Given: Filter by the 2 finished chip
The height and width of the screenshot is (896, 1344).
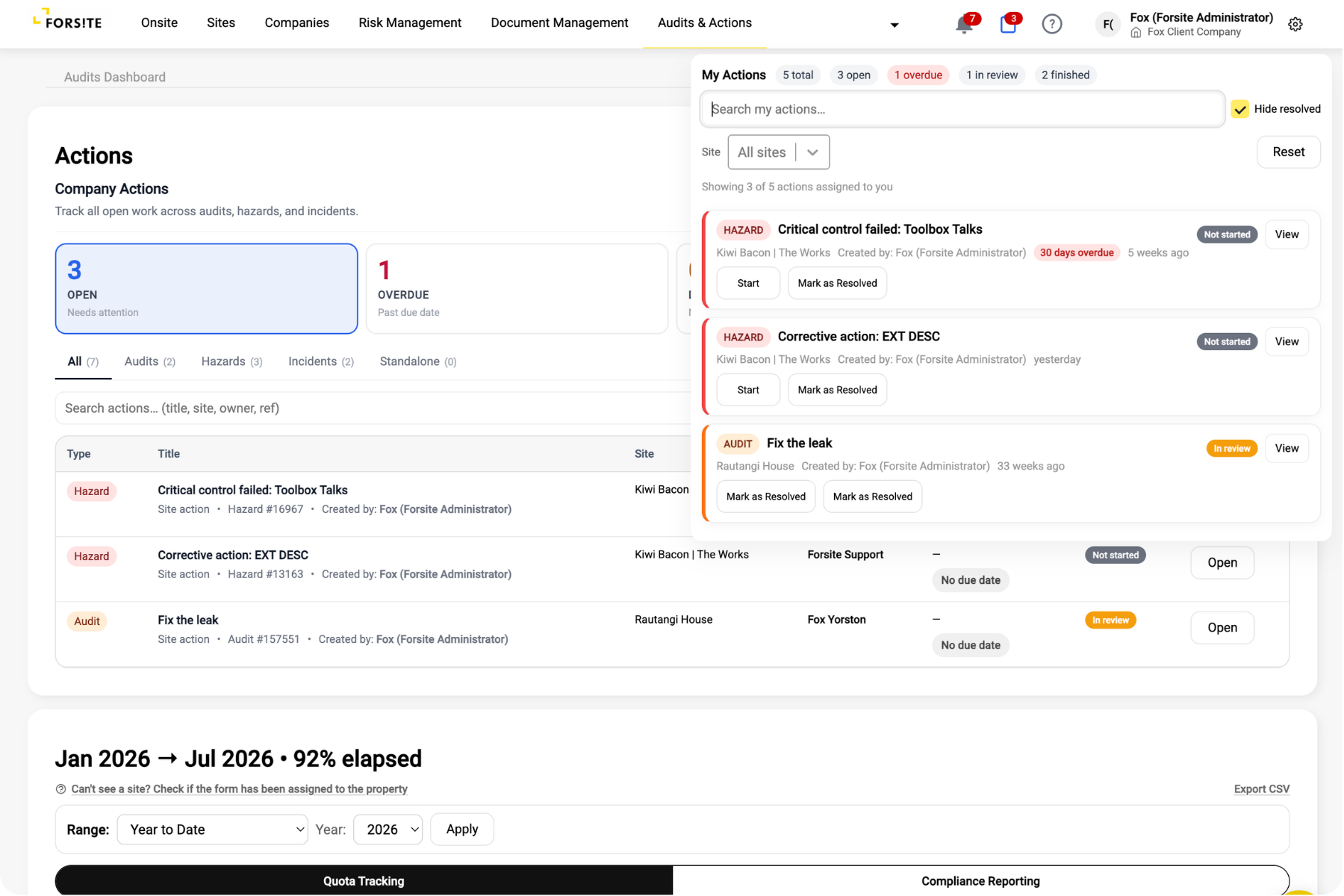Looking at the screenshot, I should tap(1065, 75).
